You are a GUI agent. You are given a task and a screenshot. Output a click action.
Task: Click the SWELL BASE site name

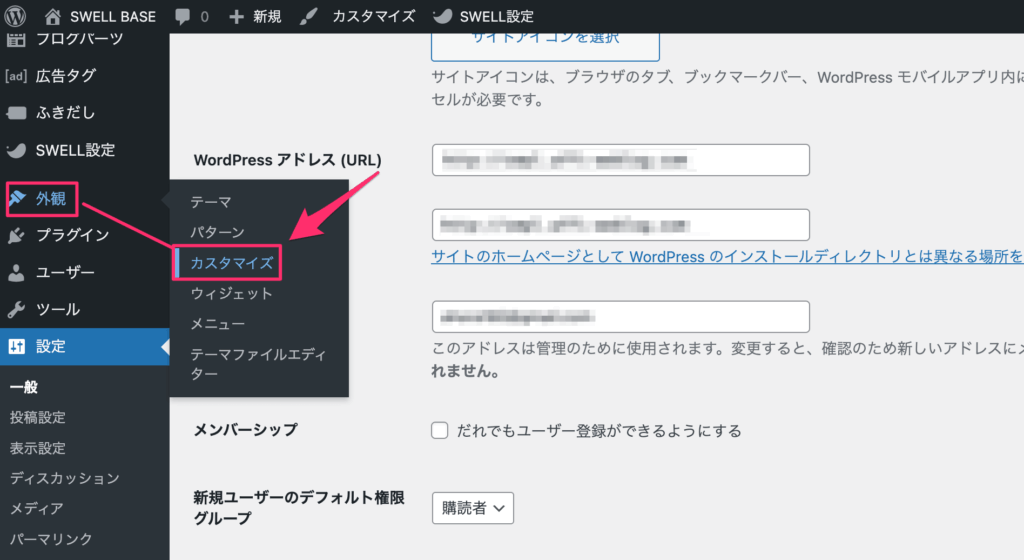tap(113, 17)
